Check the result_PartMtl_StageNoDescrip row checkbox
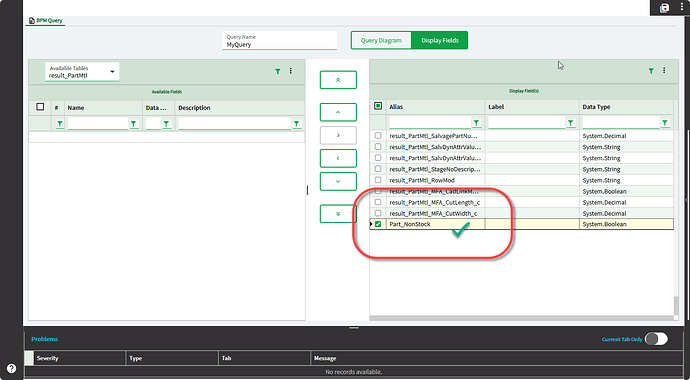Image resolution: width=690 pixels, height=380 pixels. pos(378,169)
